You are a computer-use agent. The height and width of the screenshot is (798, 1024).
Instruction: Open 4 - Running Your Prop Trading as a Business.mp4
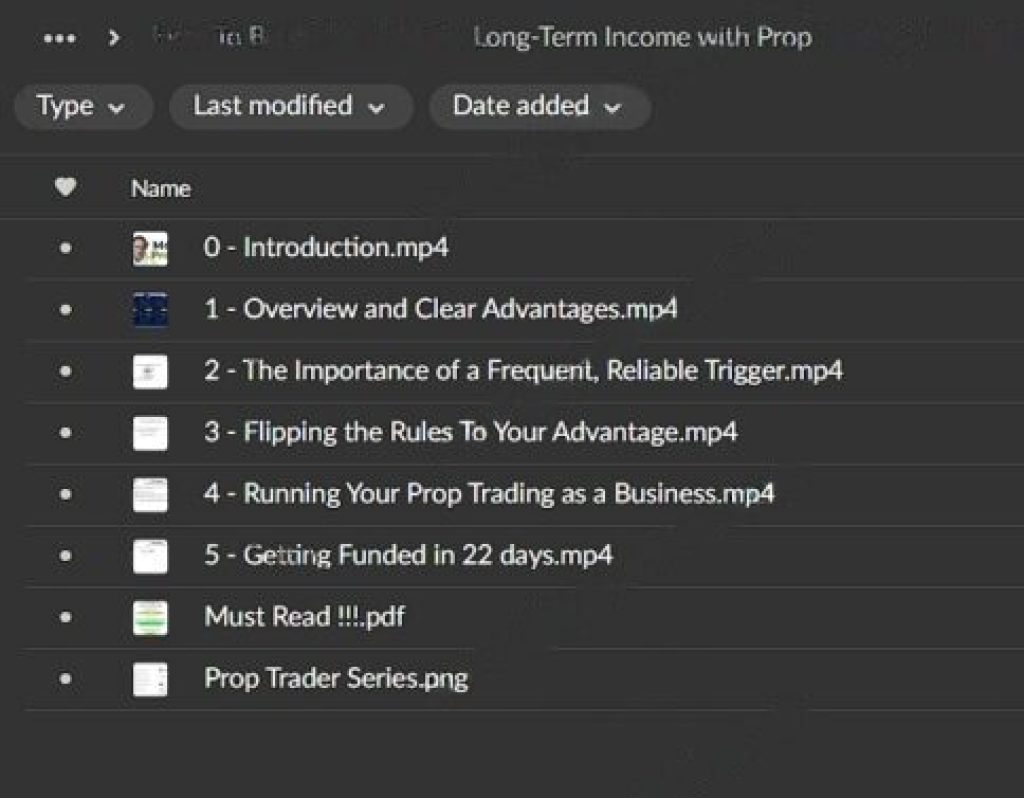coord(489,494)
